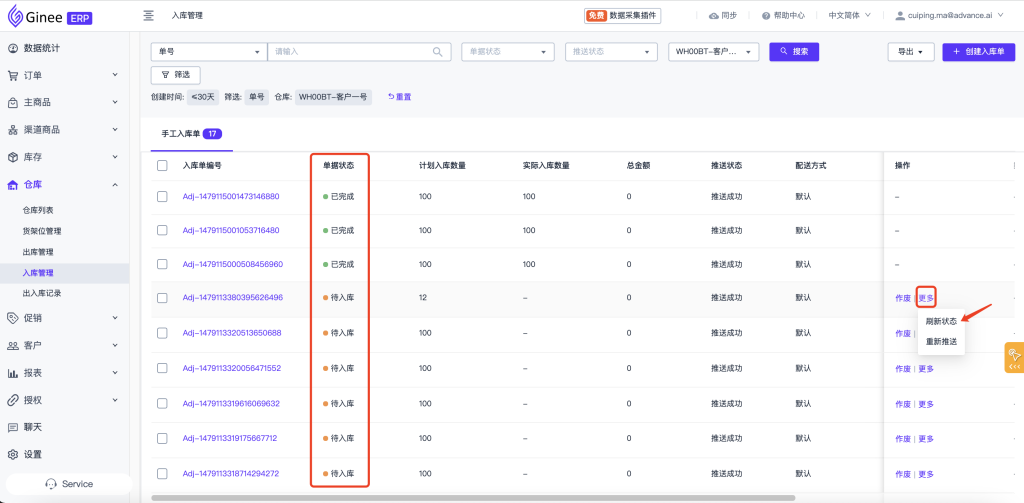
Task: Click the search magnifier icon in input
Action: (437, 52)
